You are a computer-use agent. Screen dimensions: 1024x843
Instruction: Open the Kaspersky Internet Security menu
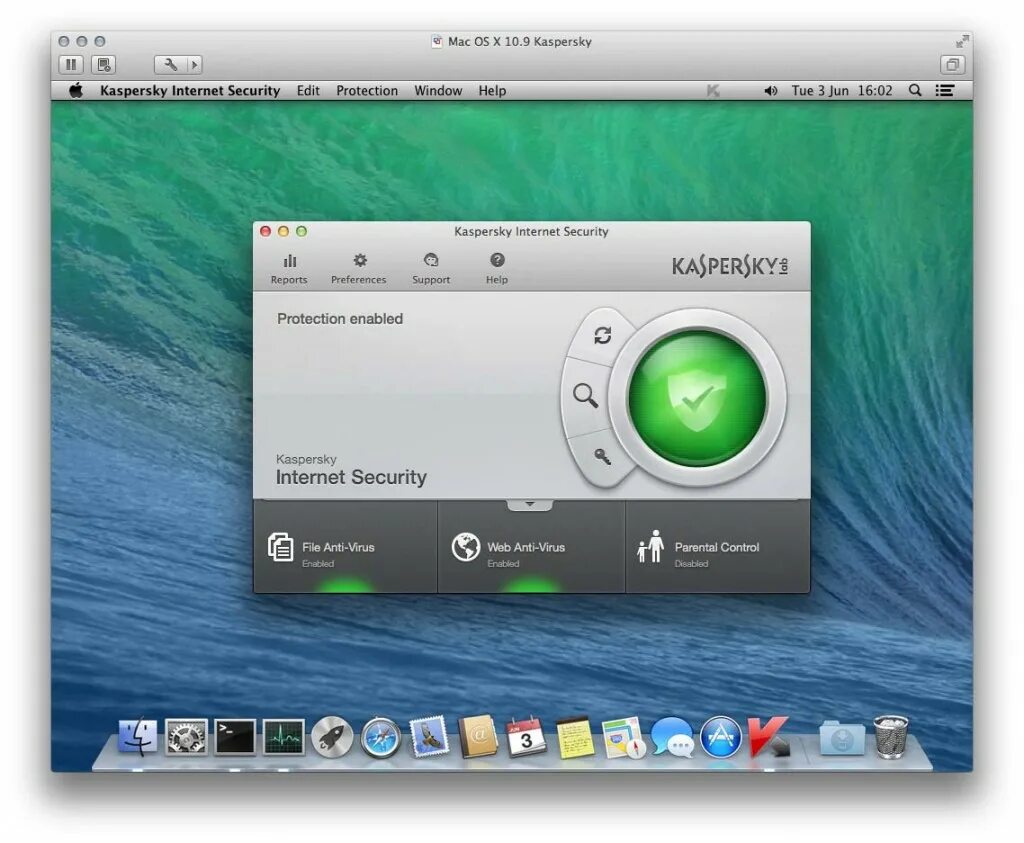pyautogui.click(x=190, y=91)
